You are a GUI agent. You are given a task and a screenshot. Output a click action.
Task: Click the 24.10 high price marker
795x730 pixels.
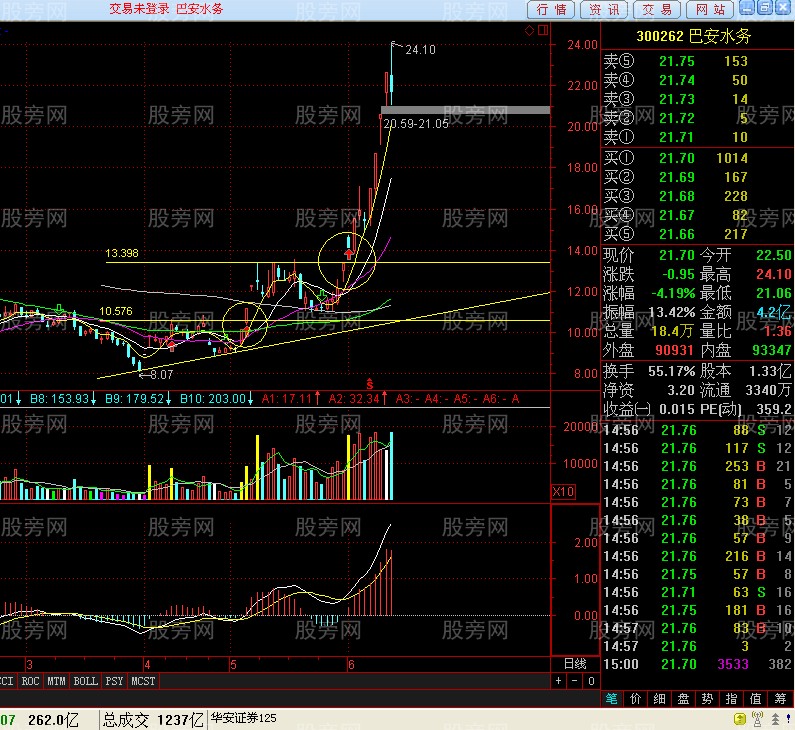[420, 50]
